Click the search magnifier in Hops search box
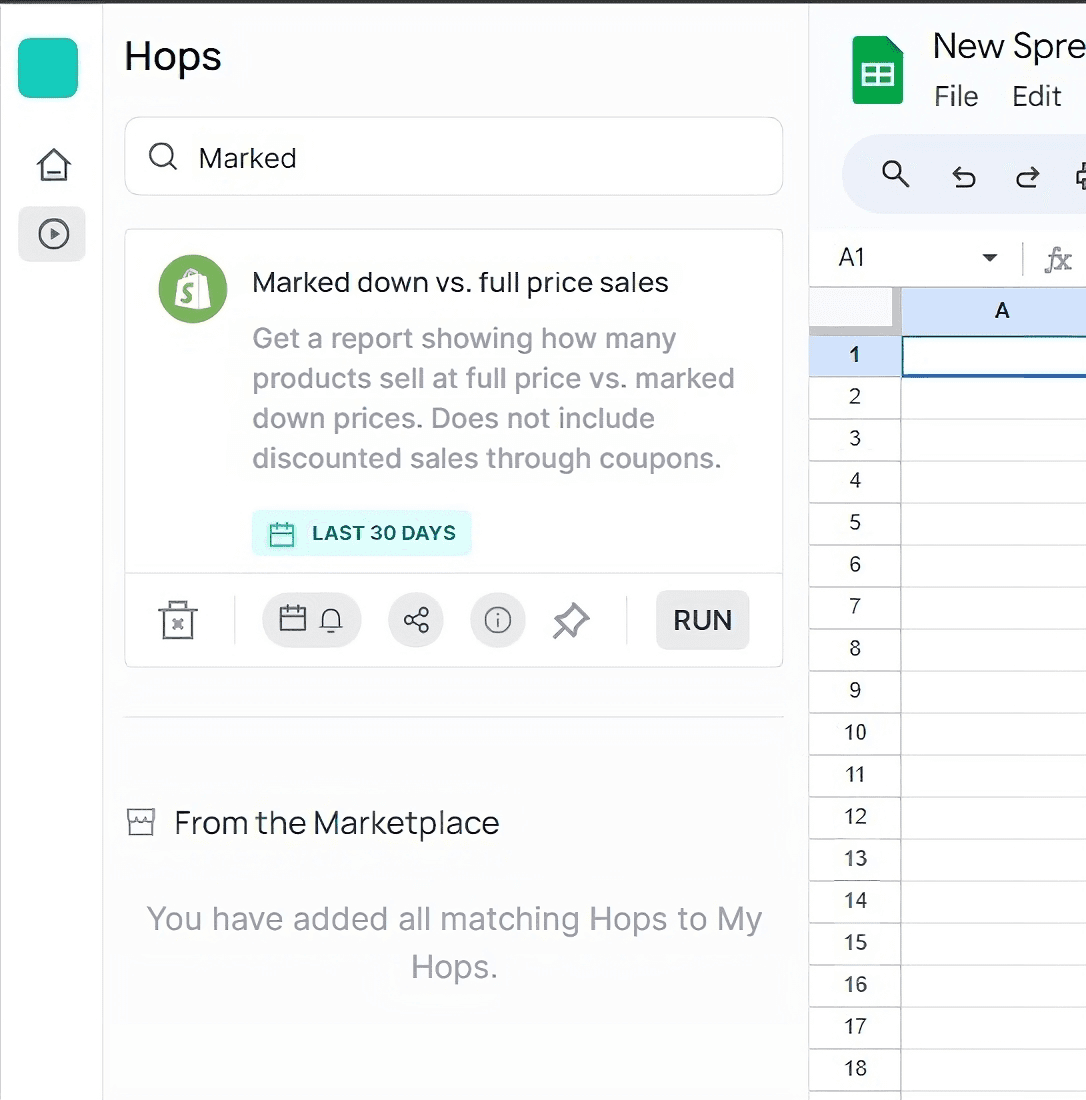1086x1100 pixels. tap(163, 156)
